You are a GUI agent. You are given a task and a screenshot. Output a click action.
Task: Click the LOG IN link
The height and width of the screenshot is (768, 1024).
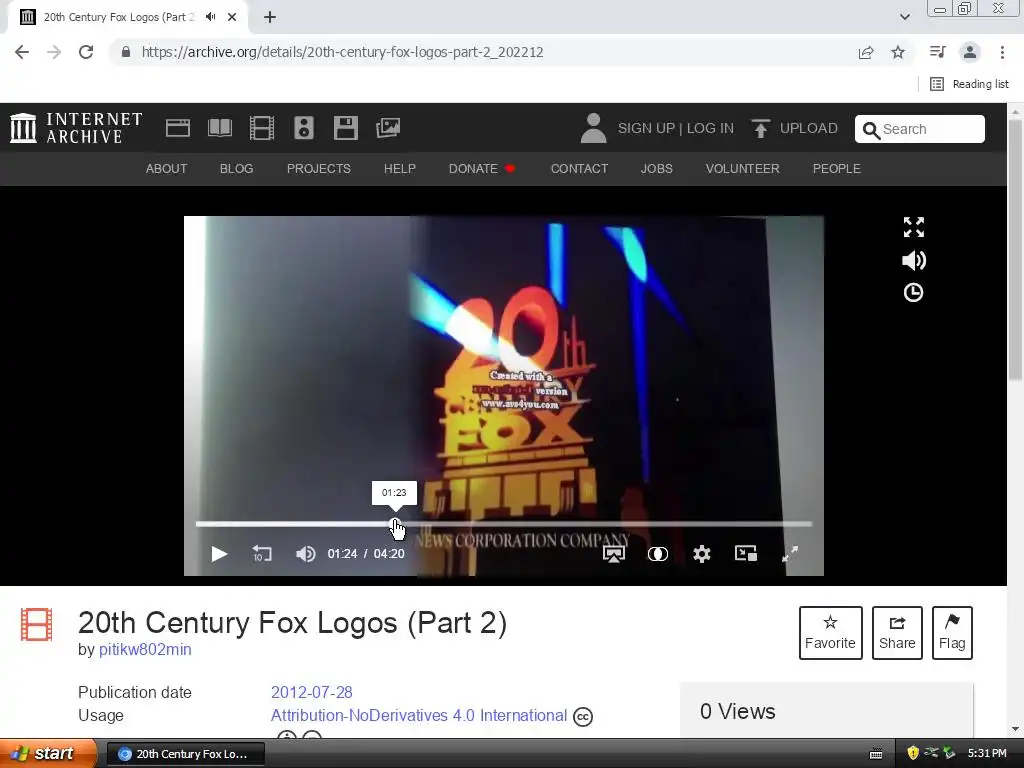711,128
